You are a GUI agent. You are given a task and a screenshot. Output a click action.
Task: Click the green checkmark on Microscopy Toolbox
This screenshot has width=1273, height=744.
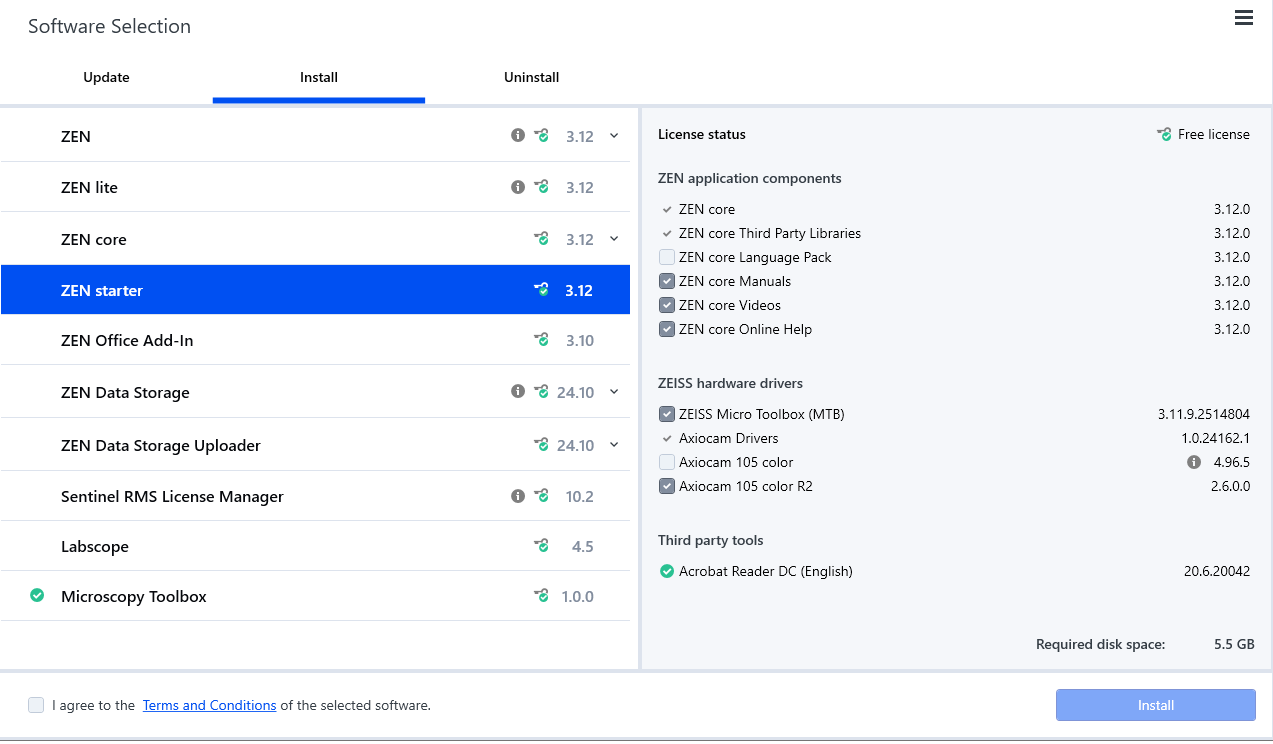pyautogui.click(x=36, y=595)
